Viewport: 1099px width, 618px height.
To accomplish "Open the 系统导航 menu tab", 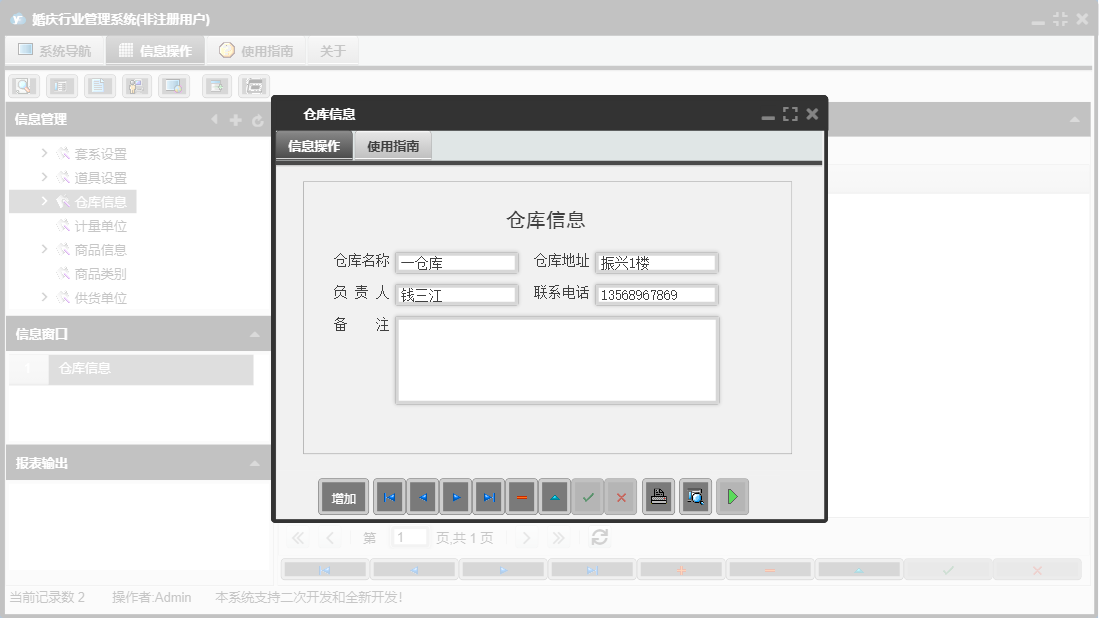I will point(55,49).
